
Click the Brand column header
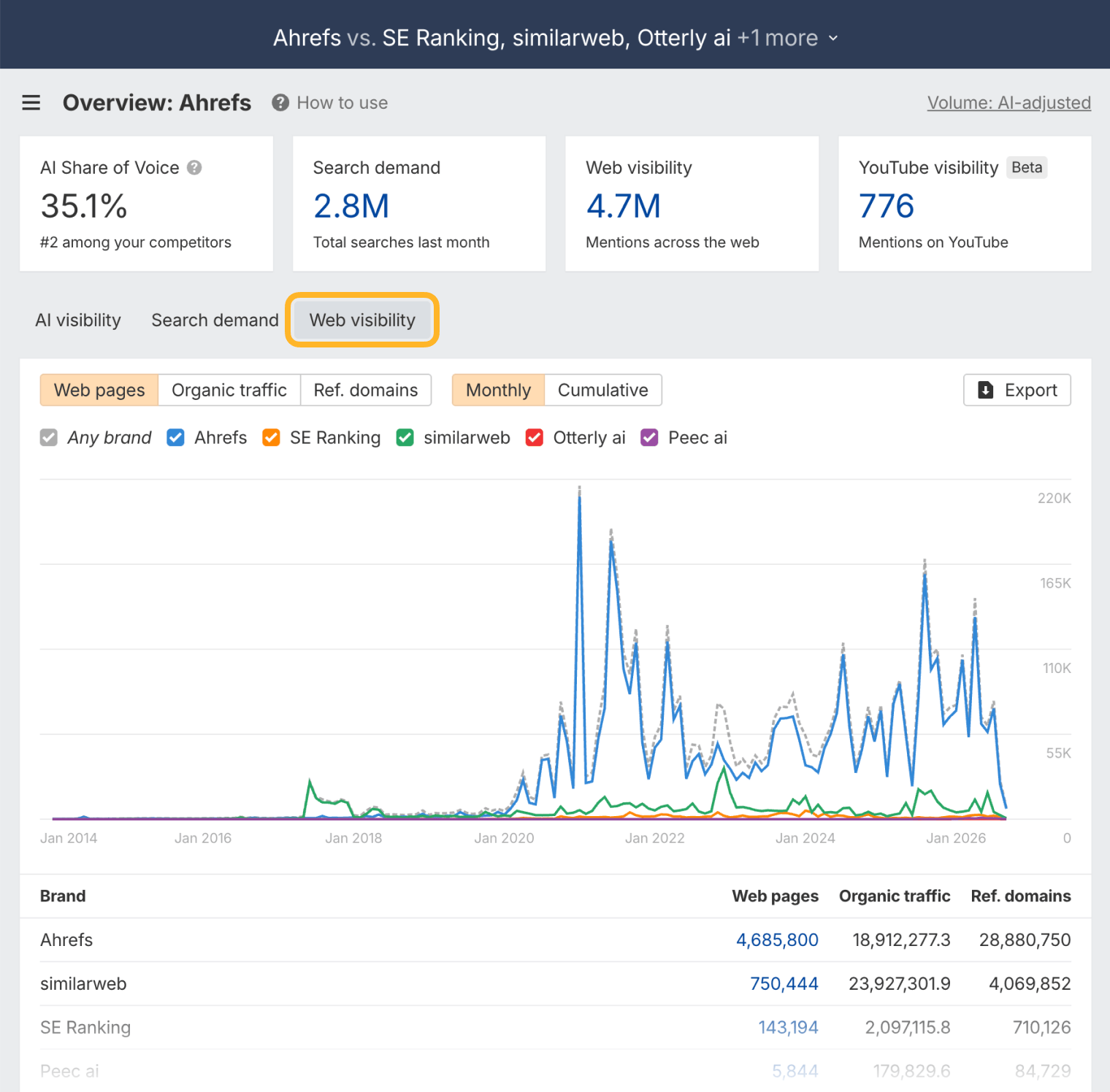[x=63, y=896]
